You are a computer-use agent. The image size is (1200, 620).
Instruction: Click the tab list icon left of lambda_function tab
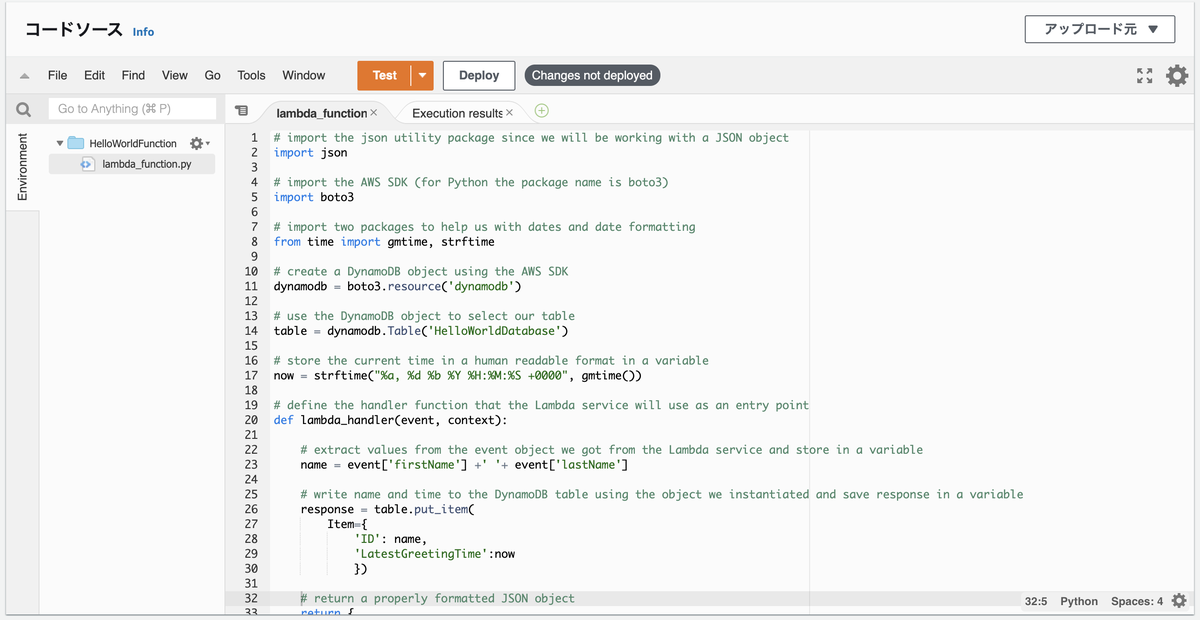(241, 111)
